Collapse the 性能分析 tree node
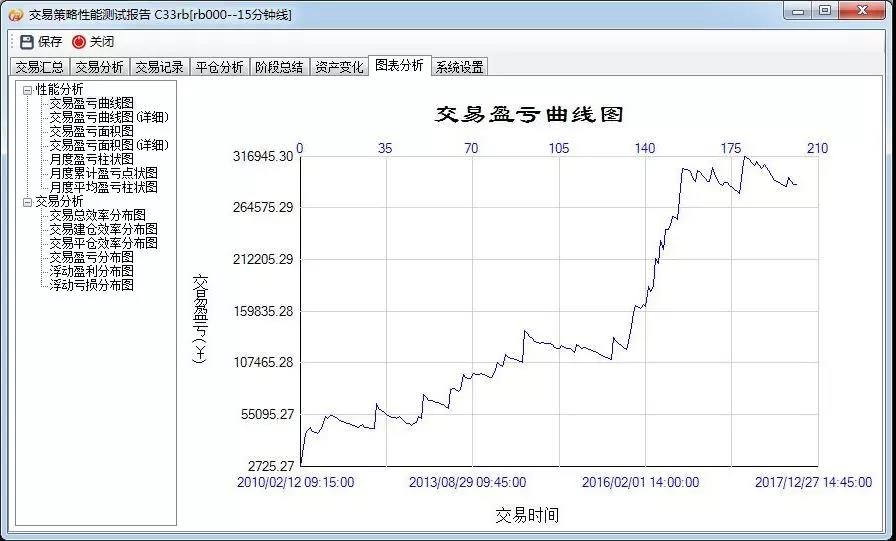896x541 pixels. 27,90
